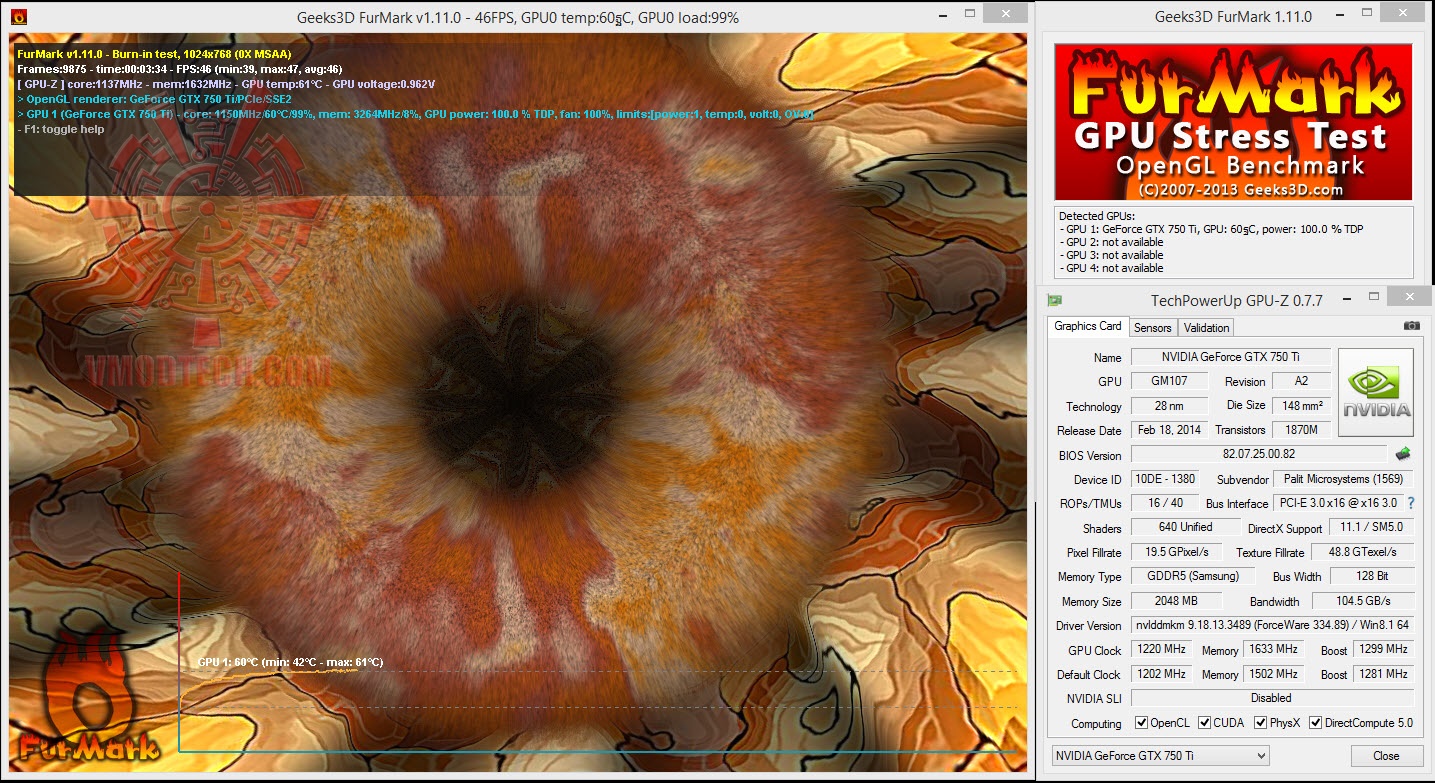Click the BIOS Version field 82.07.25.00.82
The width and height of the screenshot is (1435, 783).
tap(1259, 455)
